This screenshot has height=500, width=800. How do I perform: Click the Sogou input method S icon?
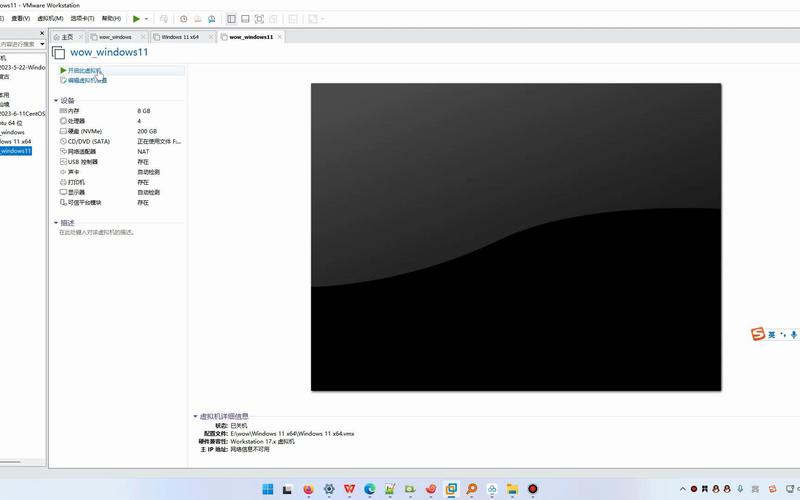[x=758, y=334]
